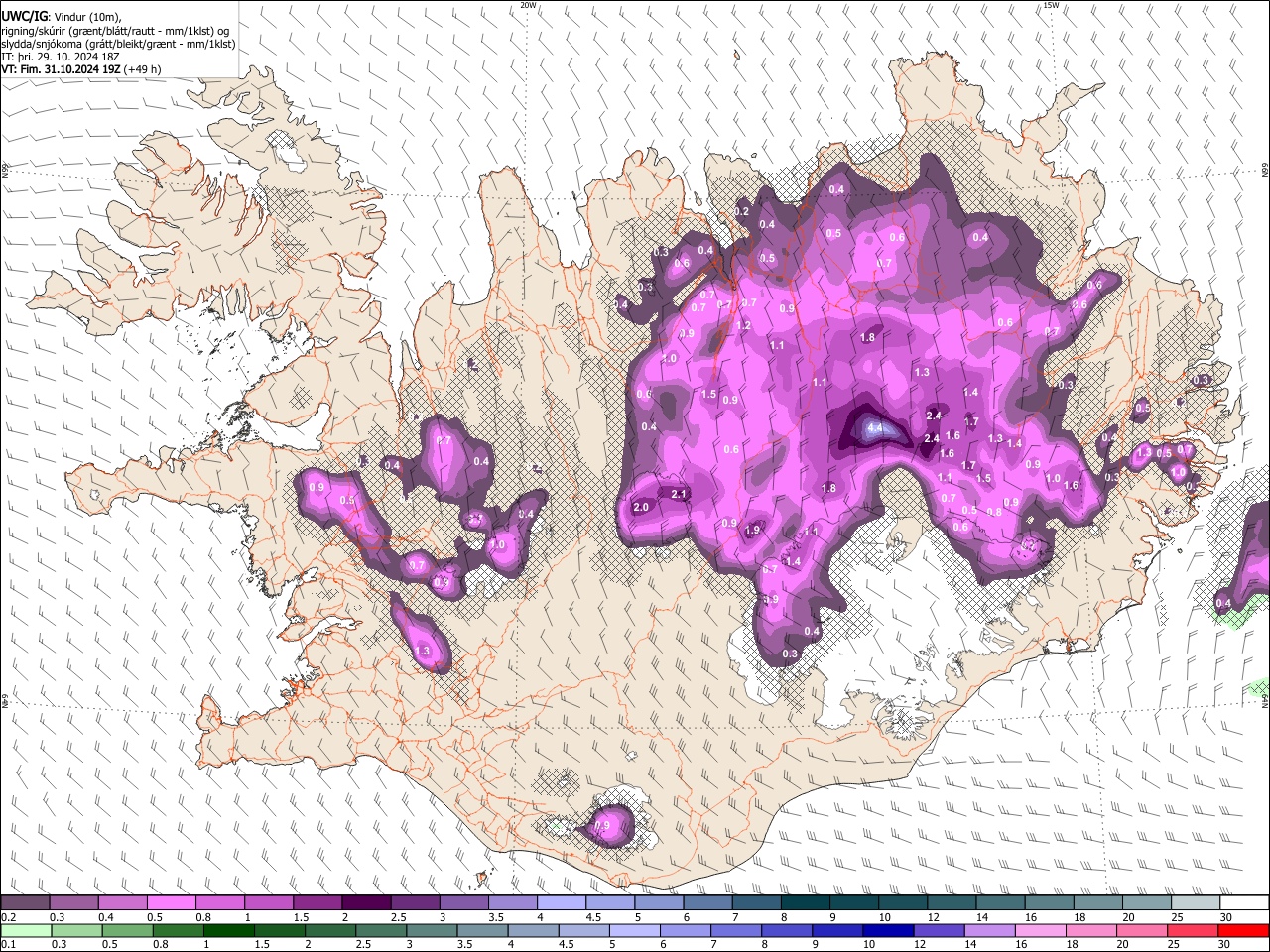Click the '20W' longitude label
Viewport: 1270px width, 952px height.
tap(528, 5)
